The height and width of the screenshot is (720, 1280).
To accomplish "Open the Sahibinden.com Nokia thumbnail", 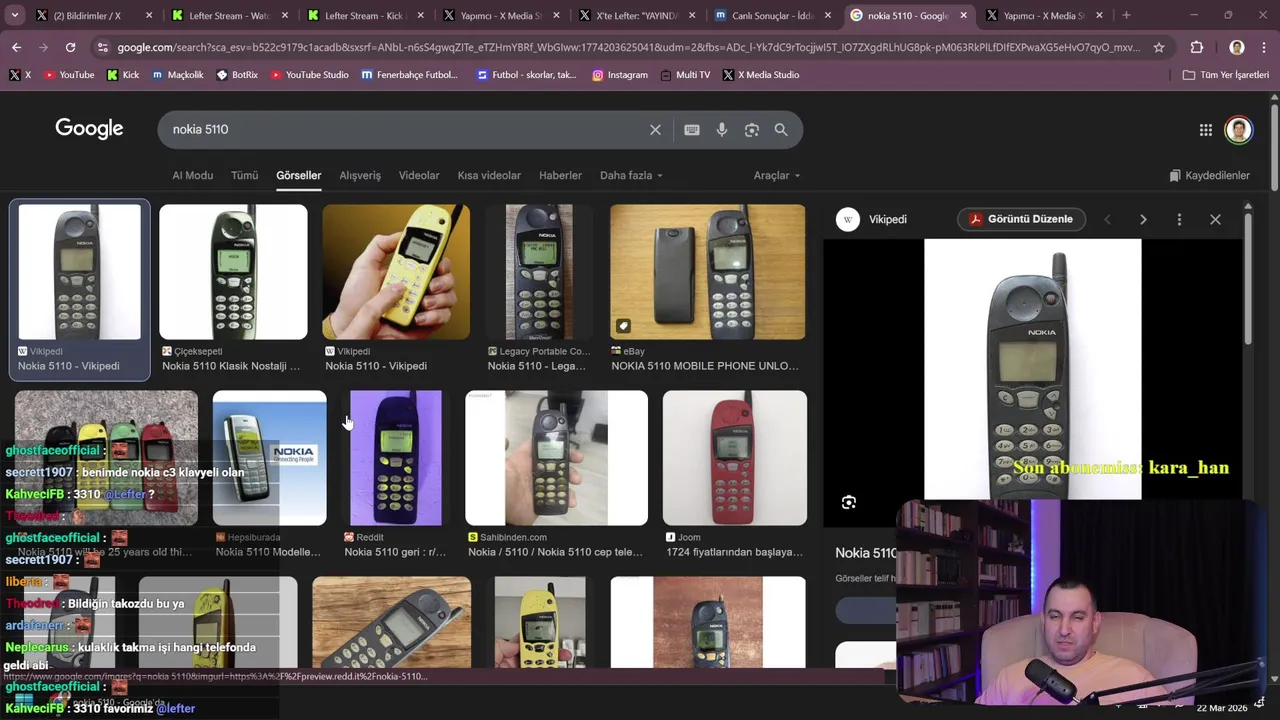I will (x=556, y=458).
